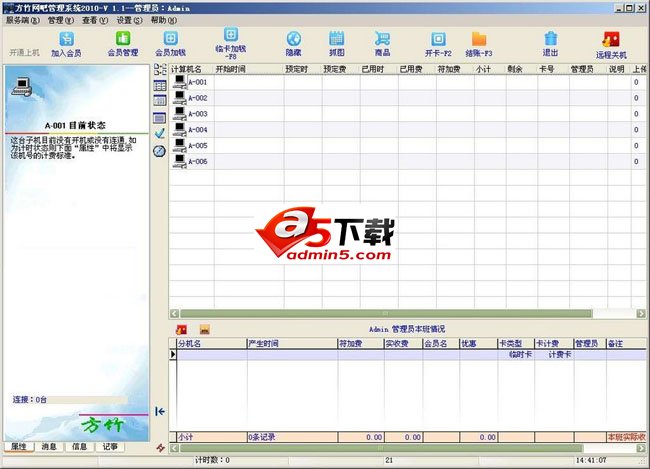Open the 设置 menu

click(129, 20)
